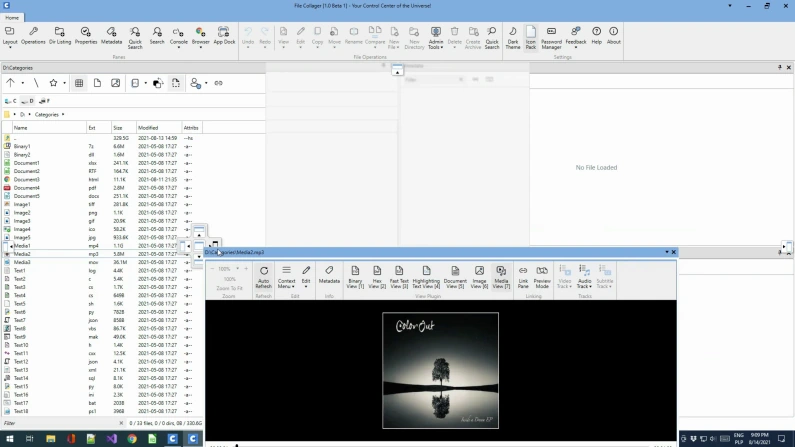Viewport: 795px width, 447px height.
Task: Switch to file icon view mode
Action: [97, 83]
